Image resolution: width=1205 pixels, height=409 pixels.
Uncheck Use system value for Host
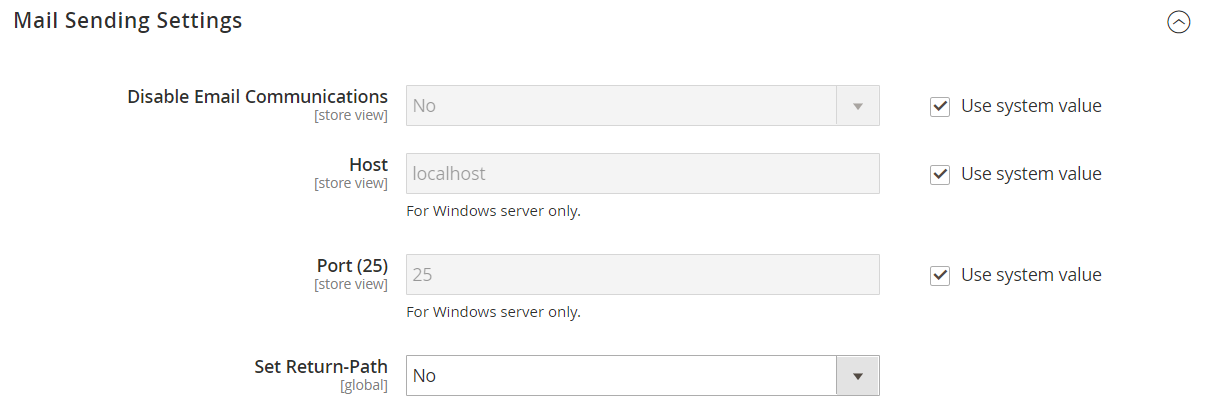(x=940, y=174)
